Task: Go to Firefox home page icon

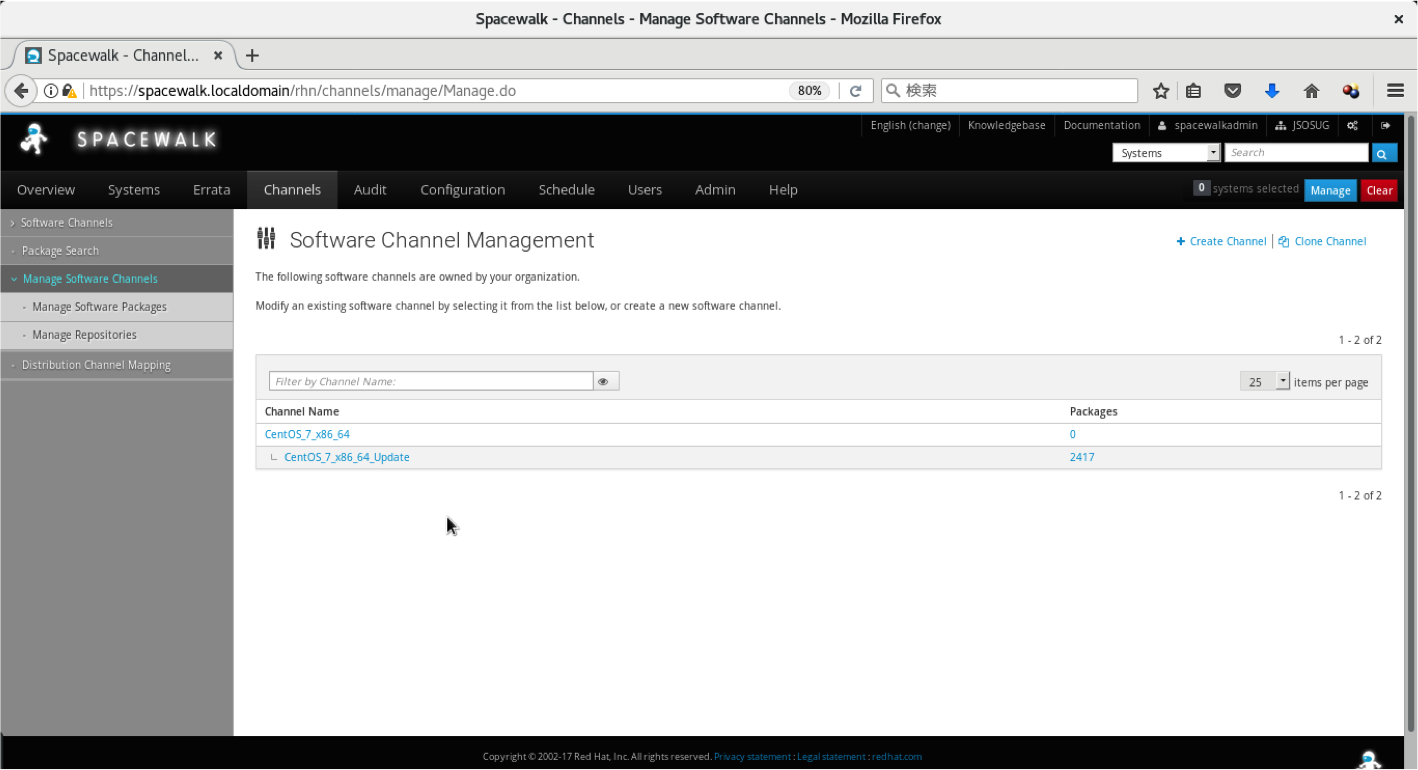Action: (x=1312, y=91)
